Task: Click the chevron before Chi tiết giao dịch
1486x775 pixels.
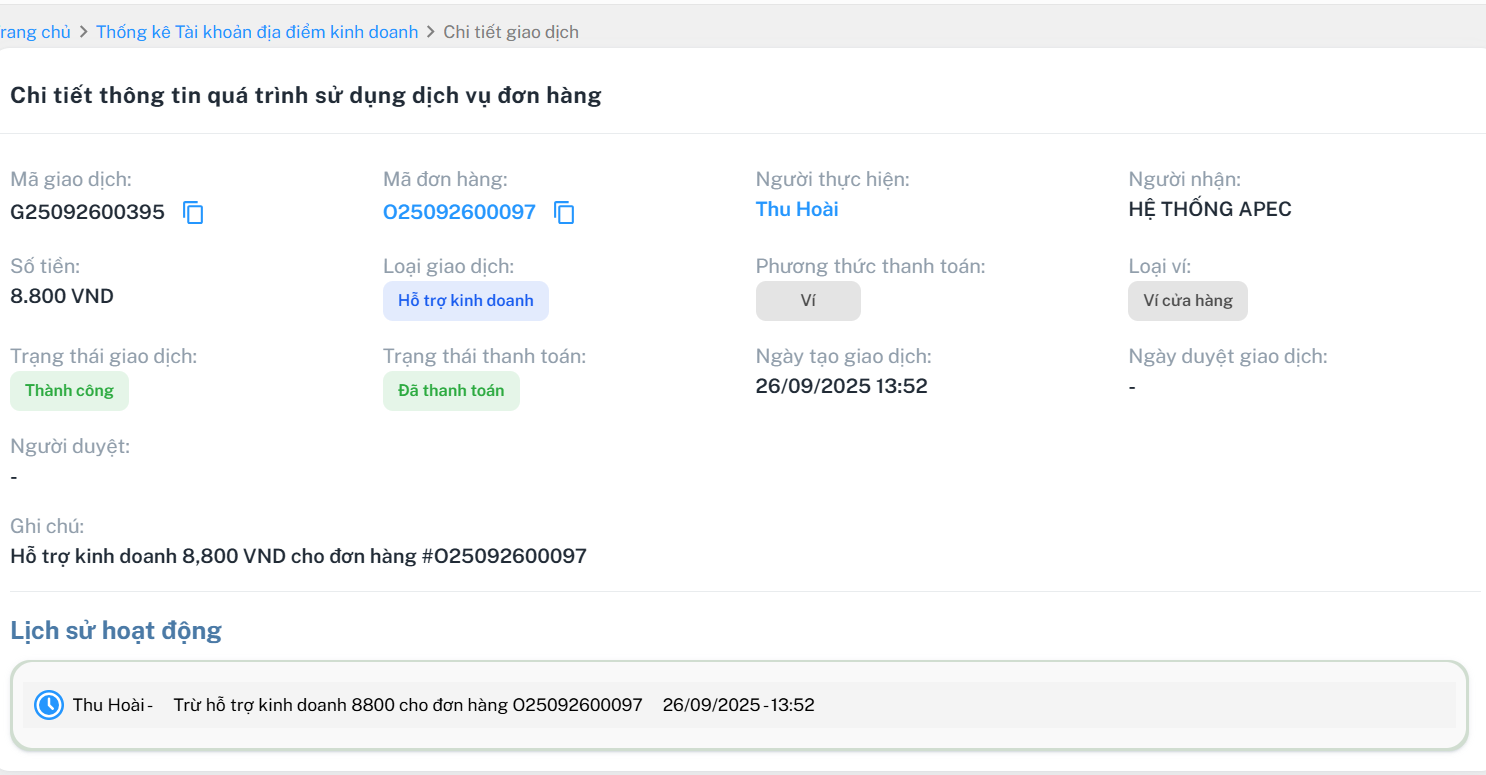Action: (431, 32)
